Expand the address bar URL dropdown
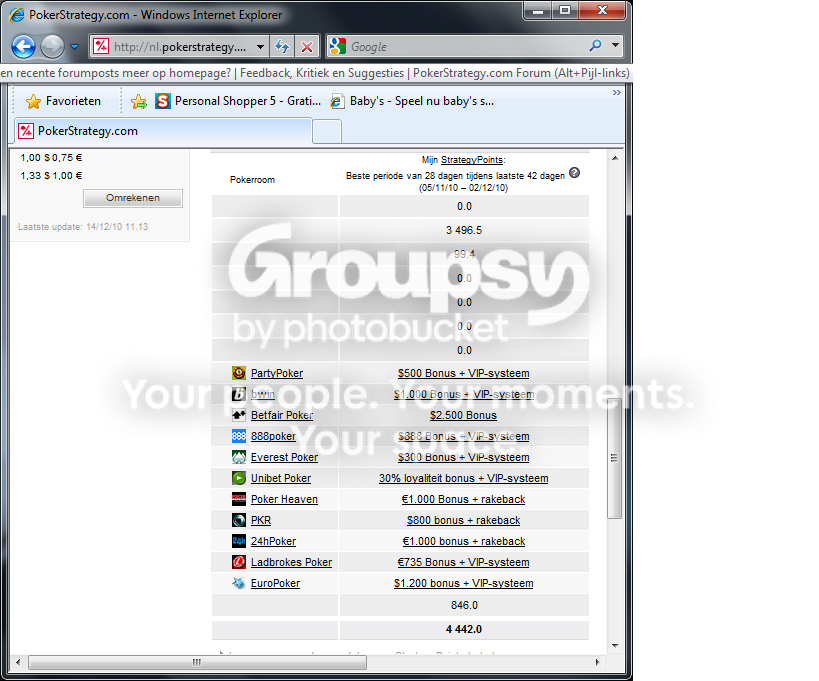The width and height of the screenshot is (819, 681). [x=260, y=46]
